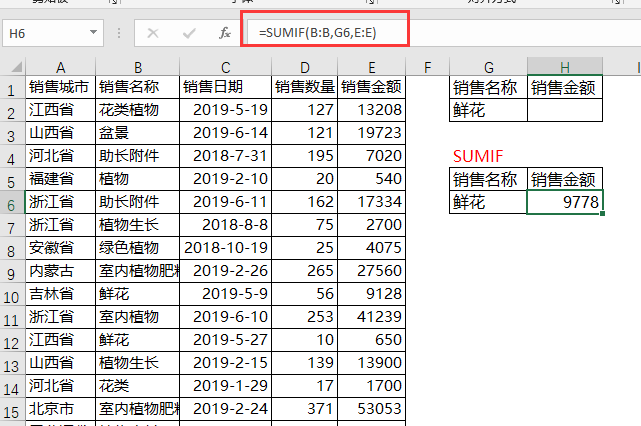
Task: Click the Insert Function fx icon
Action: [225, 33]
